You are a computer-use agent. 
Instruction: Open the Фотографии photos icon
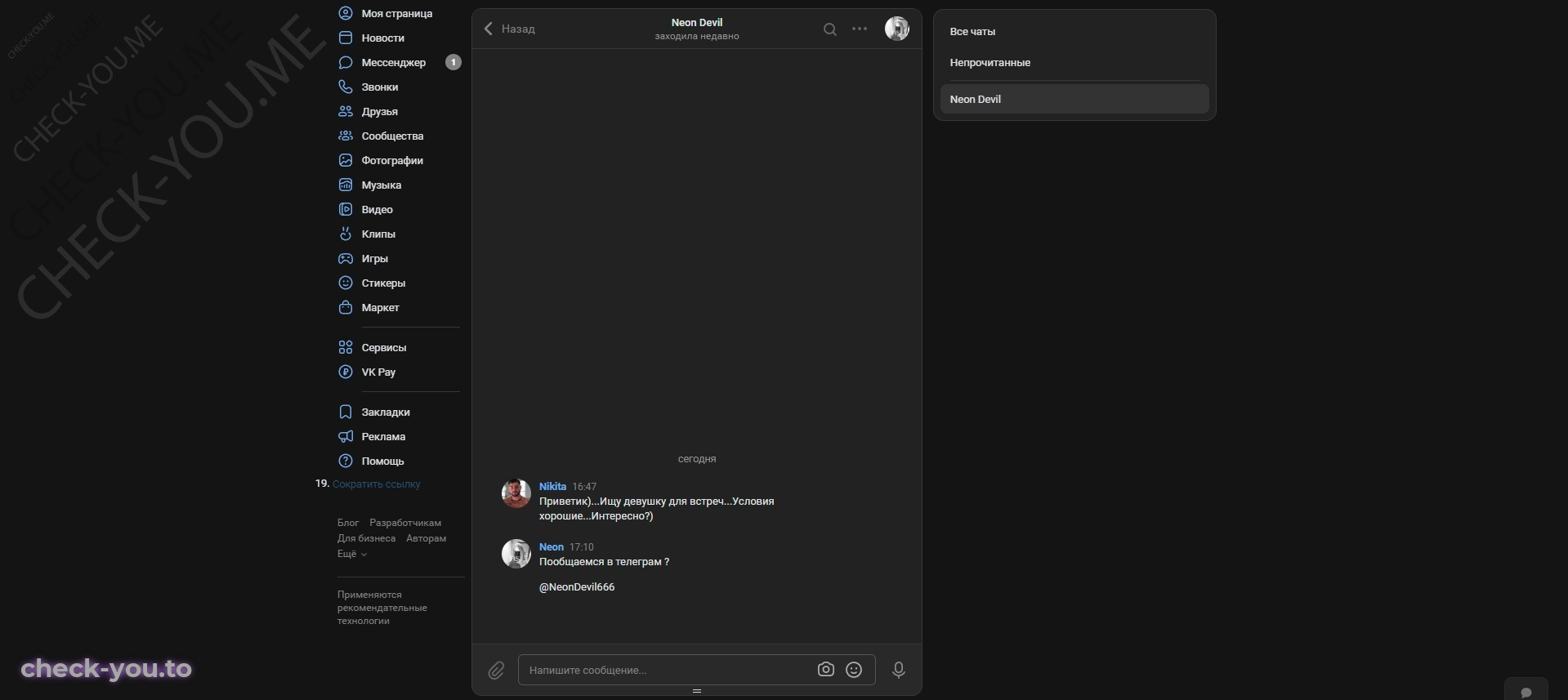tap(346, 160)
